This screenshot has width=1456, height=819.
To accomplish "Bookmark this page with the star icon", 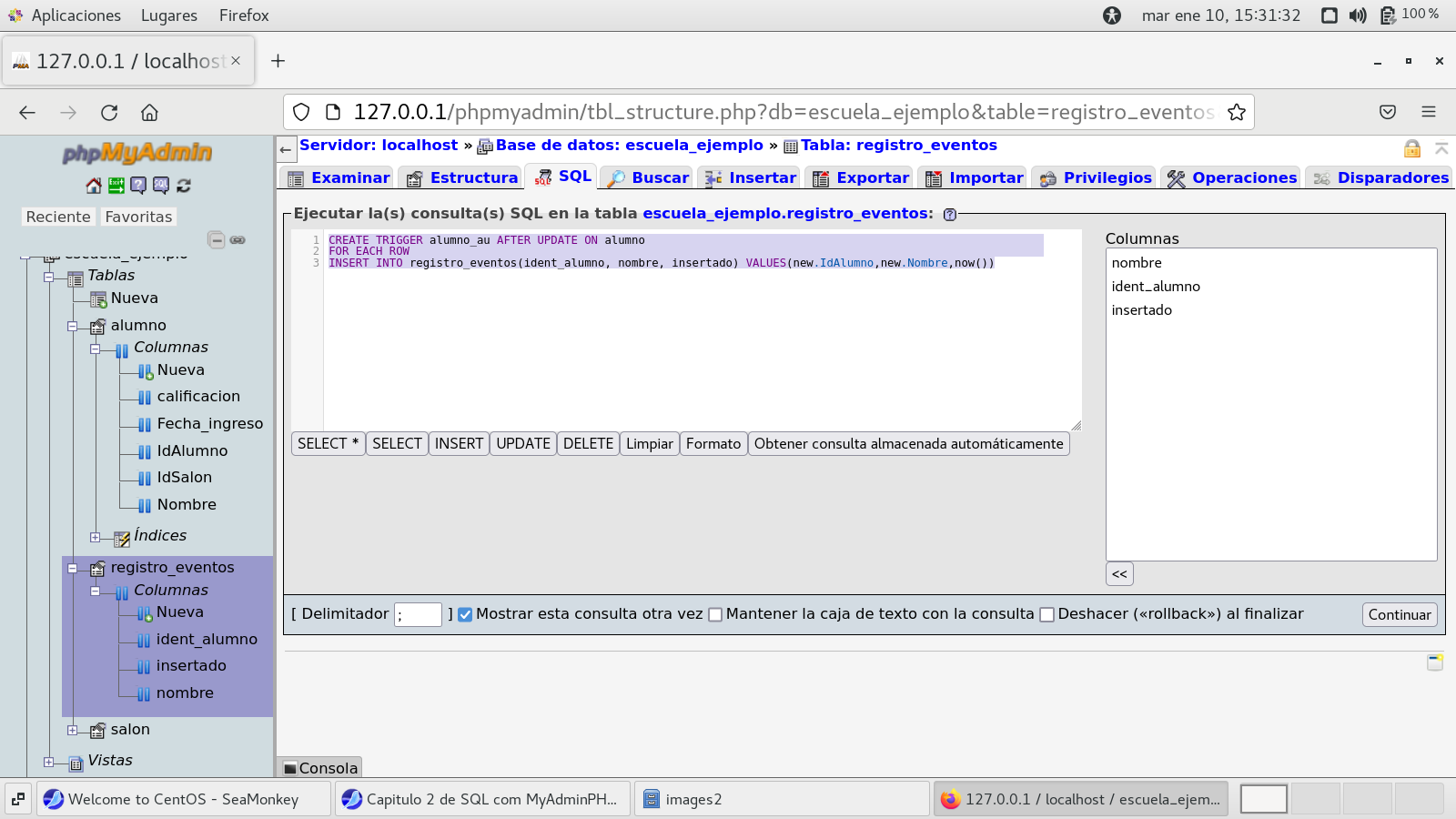I will pyautogui.click(x=1236, y=112).
